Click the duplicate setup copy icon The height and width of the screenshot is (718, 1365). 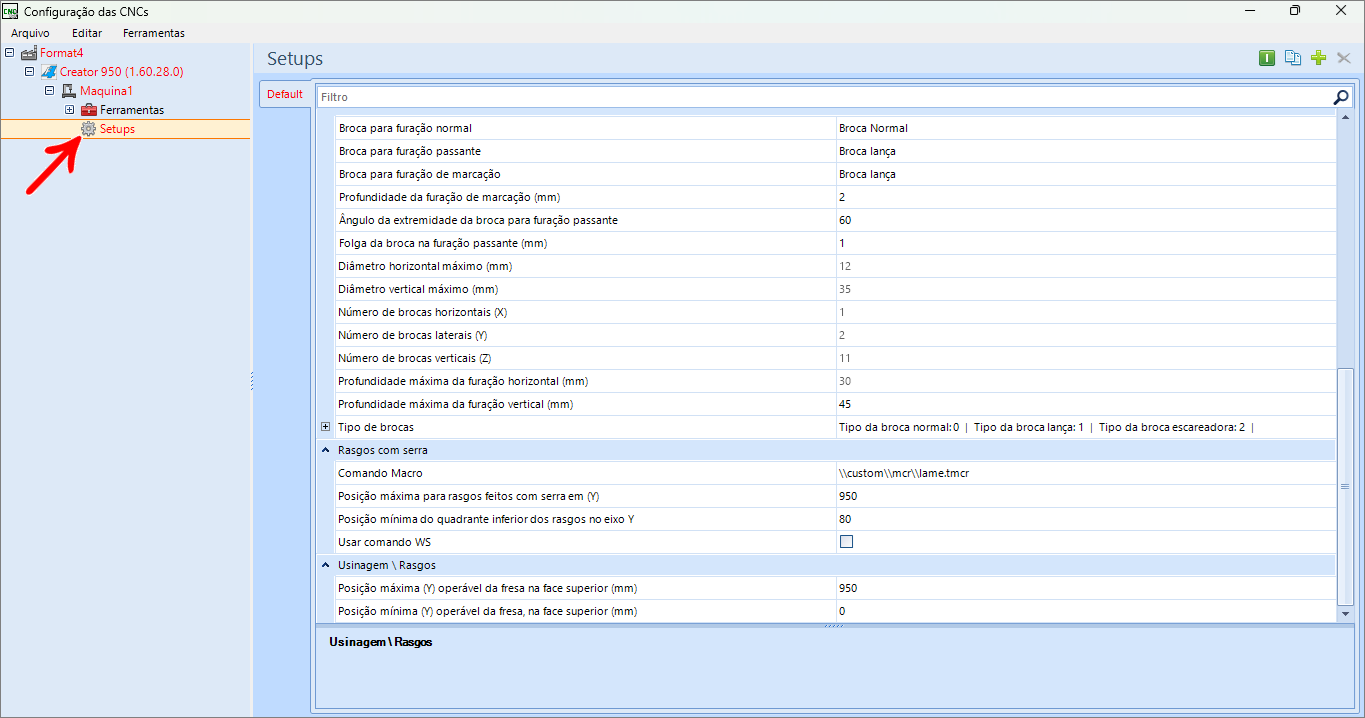click(1293, 58)
